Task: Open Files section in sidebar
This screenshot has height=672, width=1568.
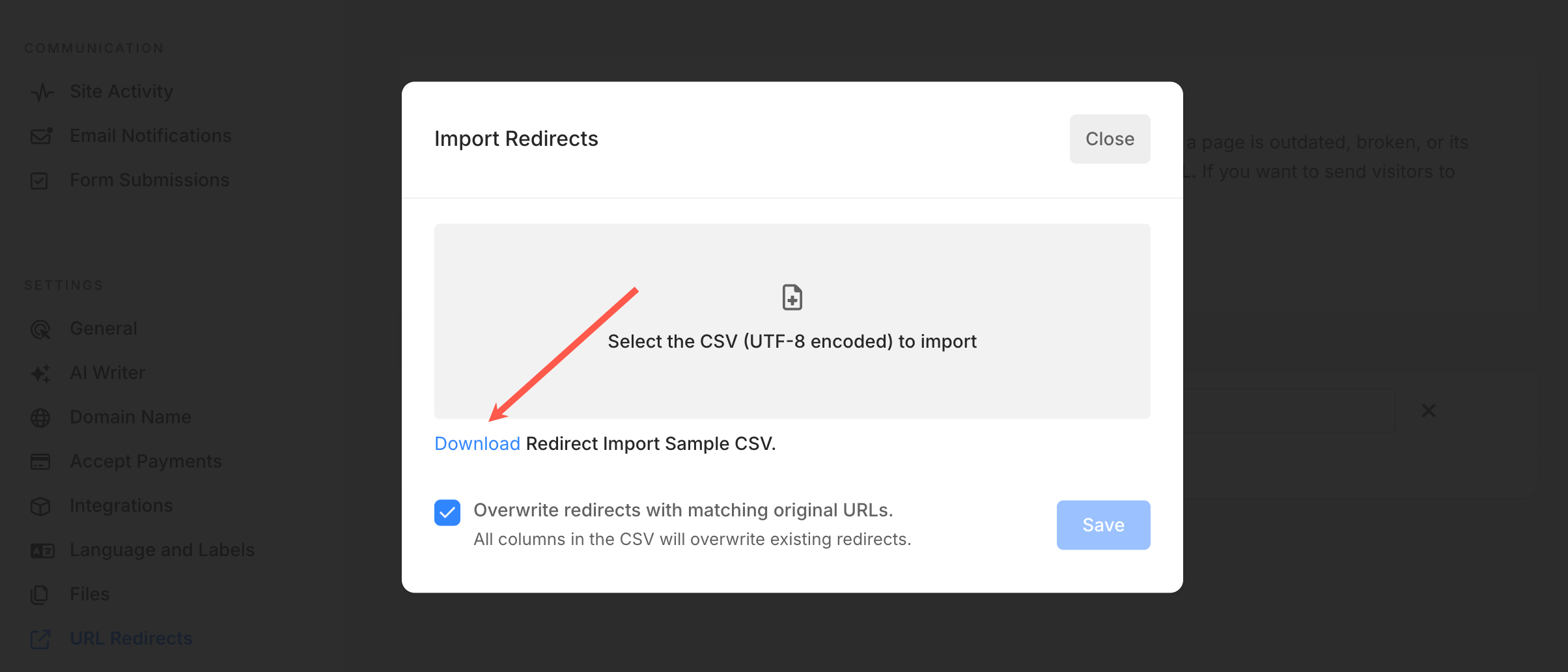Action: point(89,594)
